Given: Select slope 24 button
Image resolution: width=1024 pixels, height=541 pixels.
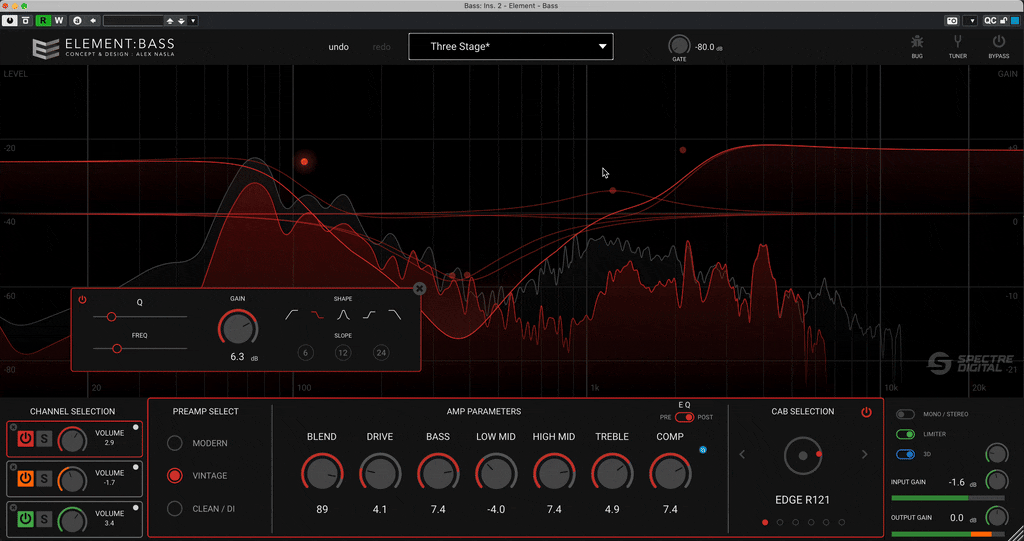Looking at the screenshot, I should [x=381, y=353].
